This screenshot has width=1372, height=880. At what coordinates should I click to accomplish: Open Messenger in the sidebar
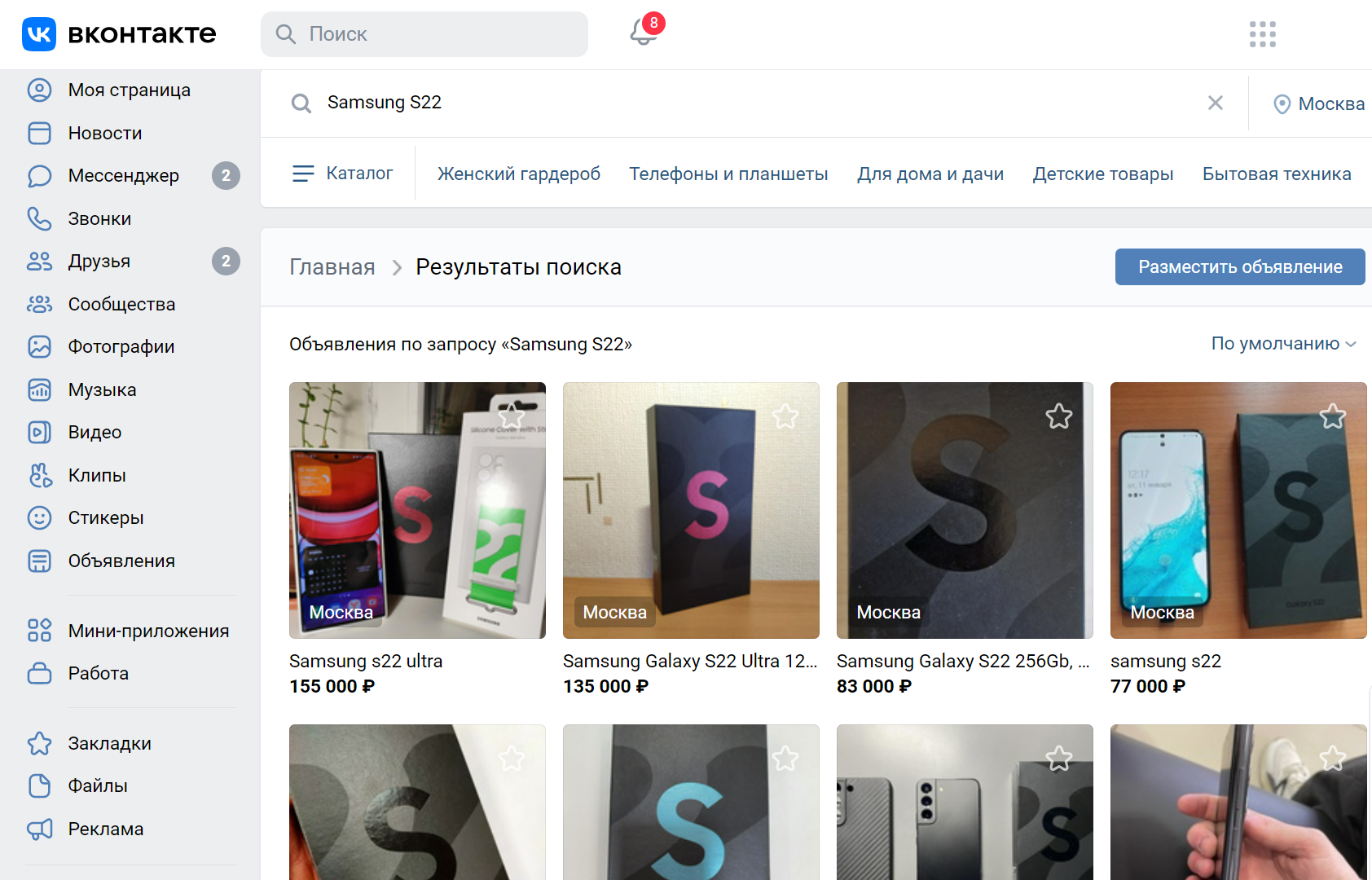(x=123, y=176)
